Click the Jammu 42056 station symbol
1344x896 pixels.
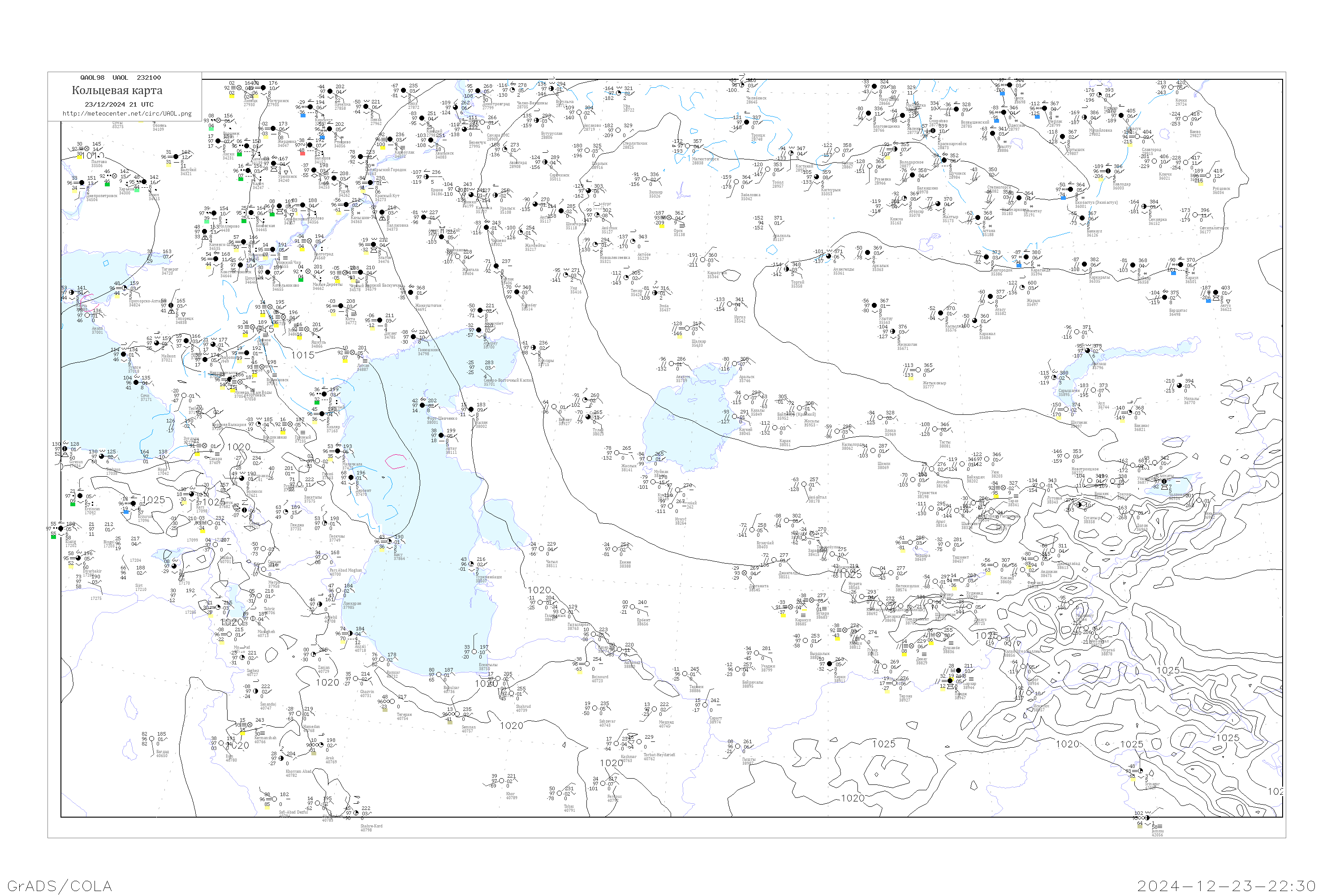click(1147, 819)
